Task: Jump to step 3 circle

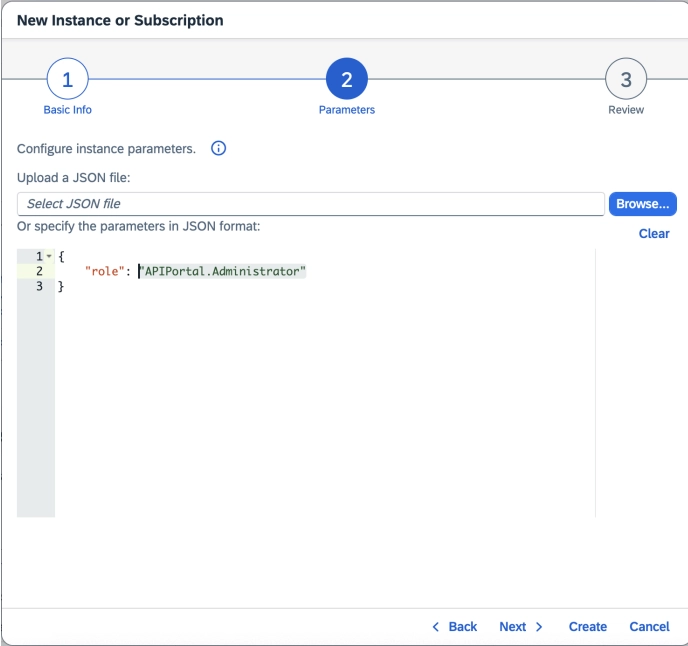Action: click(x=626, y=80)
